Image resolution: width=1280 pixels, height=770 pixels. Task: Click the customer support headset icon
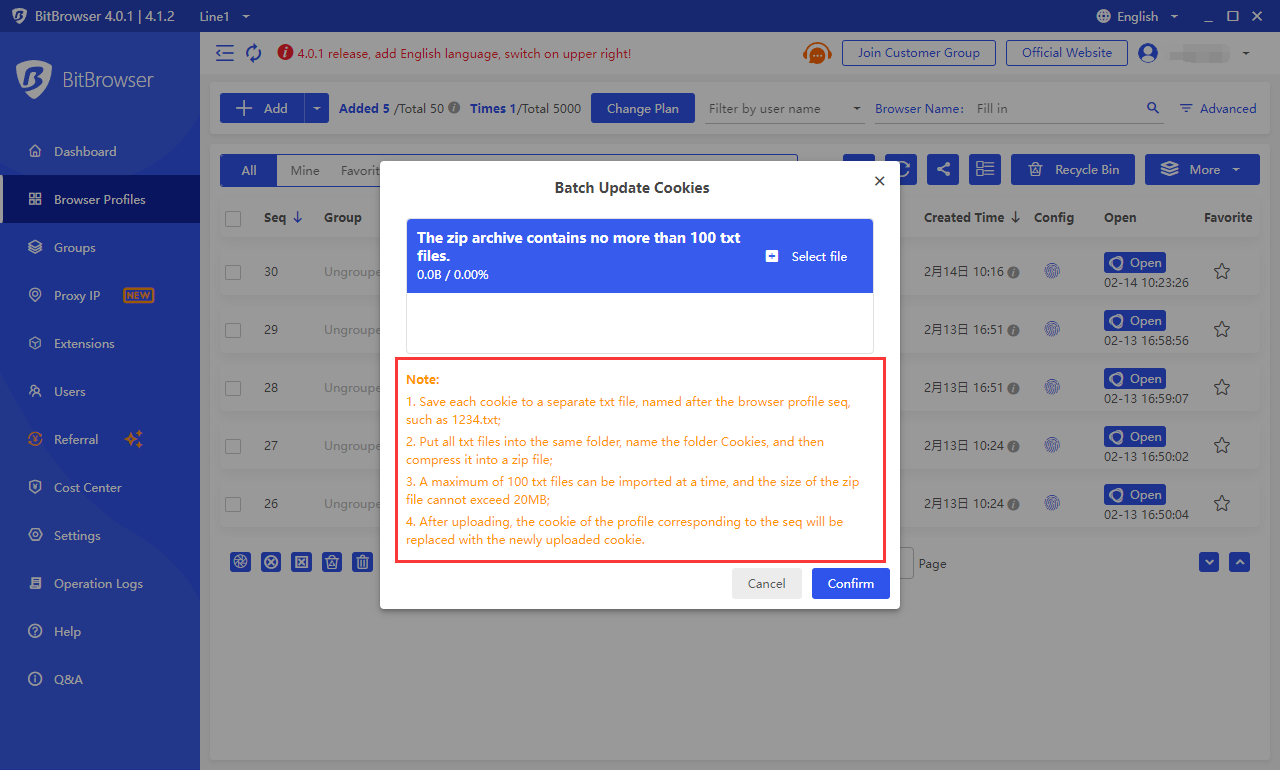[x=817, y=53]
